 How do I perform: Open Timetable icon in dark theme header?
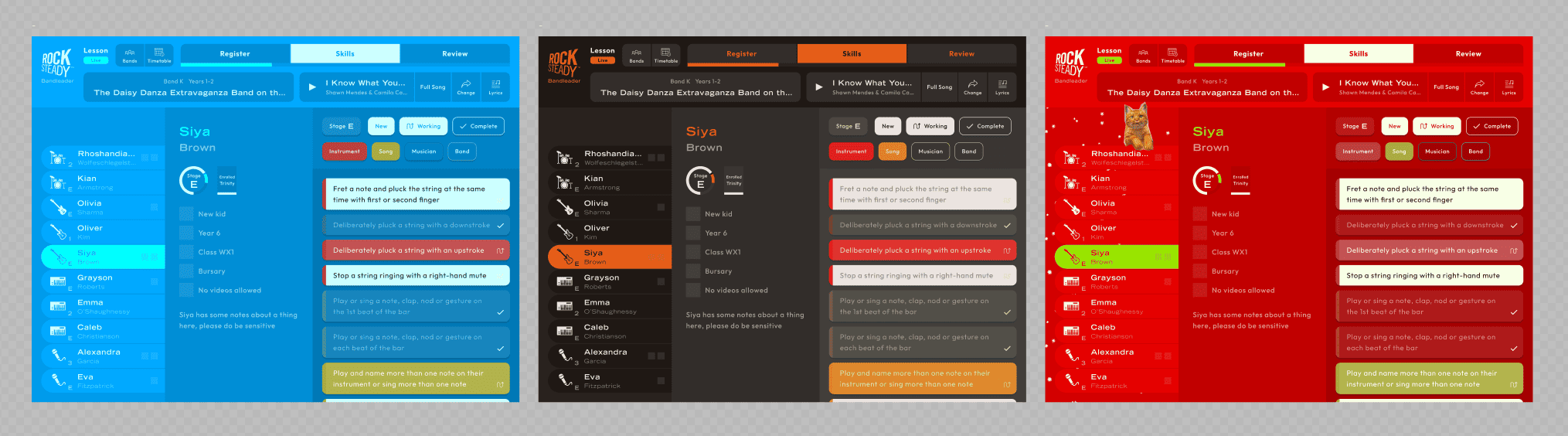665,56
